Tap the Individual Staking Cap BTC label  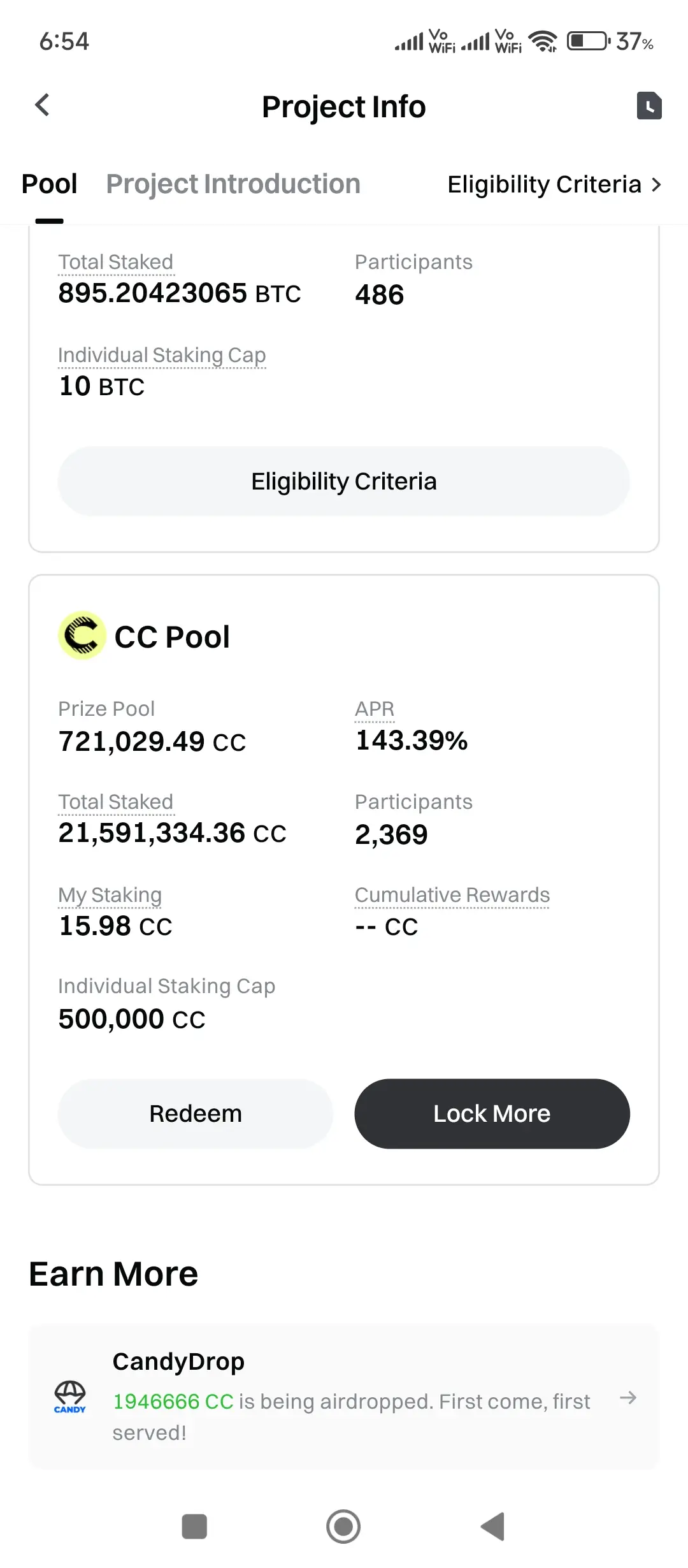point(162,355)
